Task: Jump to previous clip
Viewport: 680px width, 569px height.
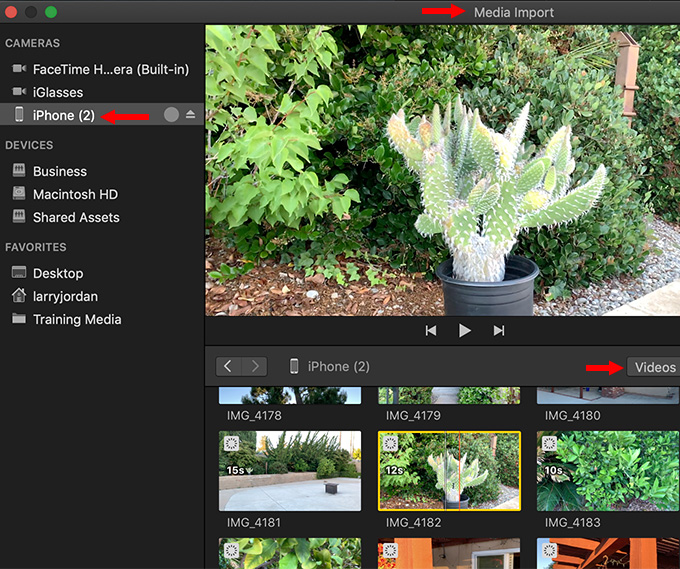Action: pyautogui.click(x=431, y=331)
